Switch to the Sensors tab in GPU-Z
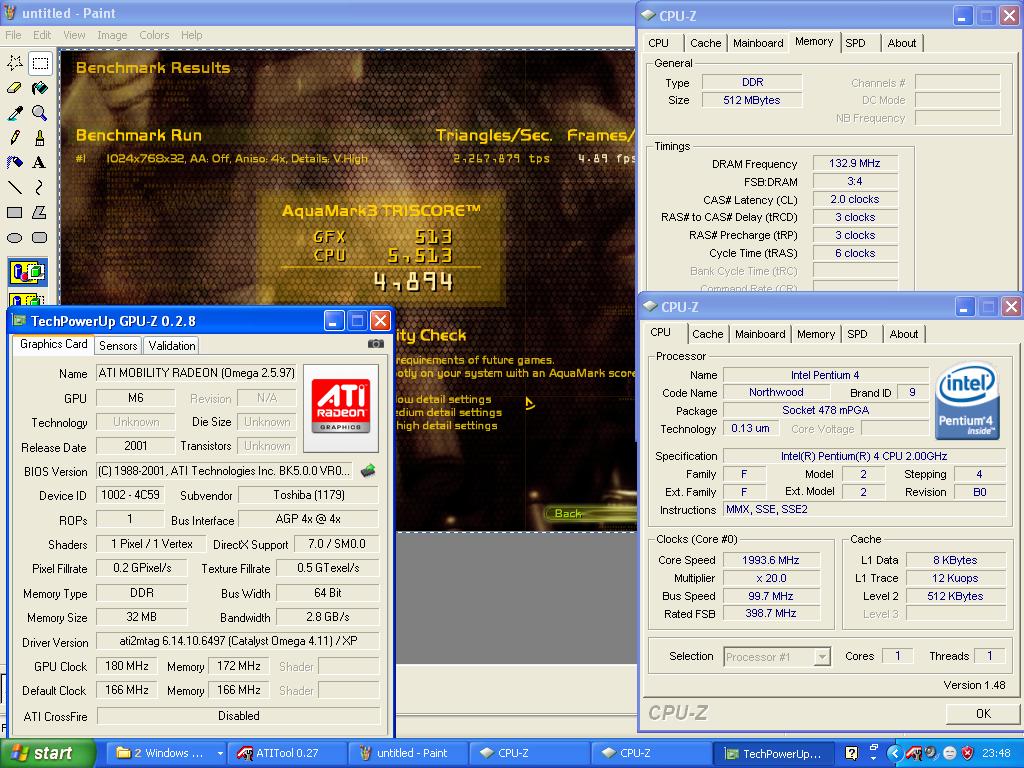The height and width of the screenshot is (768, 1024). tap(118, 345)
